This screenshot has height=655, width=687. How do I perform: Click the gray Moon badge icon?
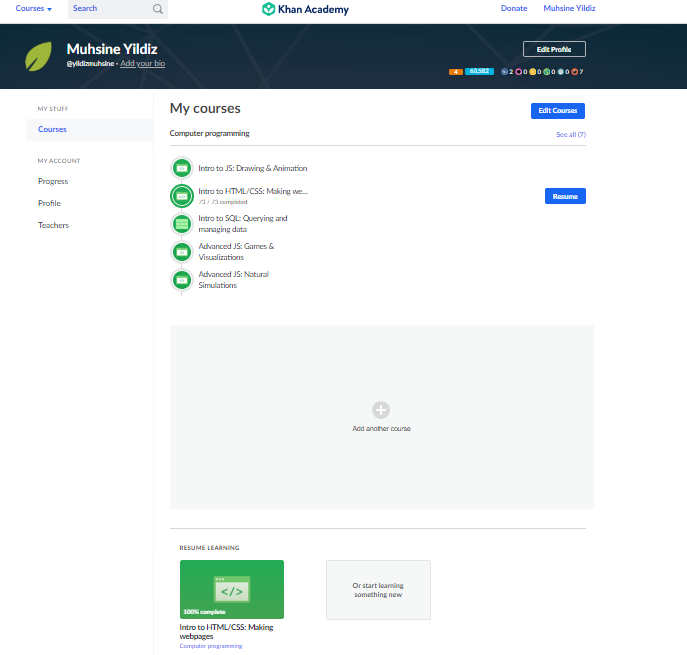click(560, 72)
